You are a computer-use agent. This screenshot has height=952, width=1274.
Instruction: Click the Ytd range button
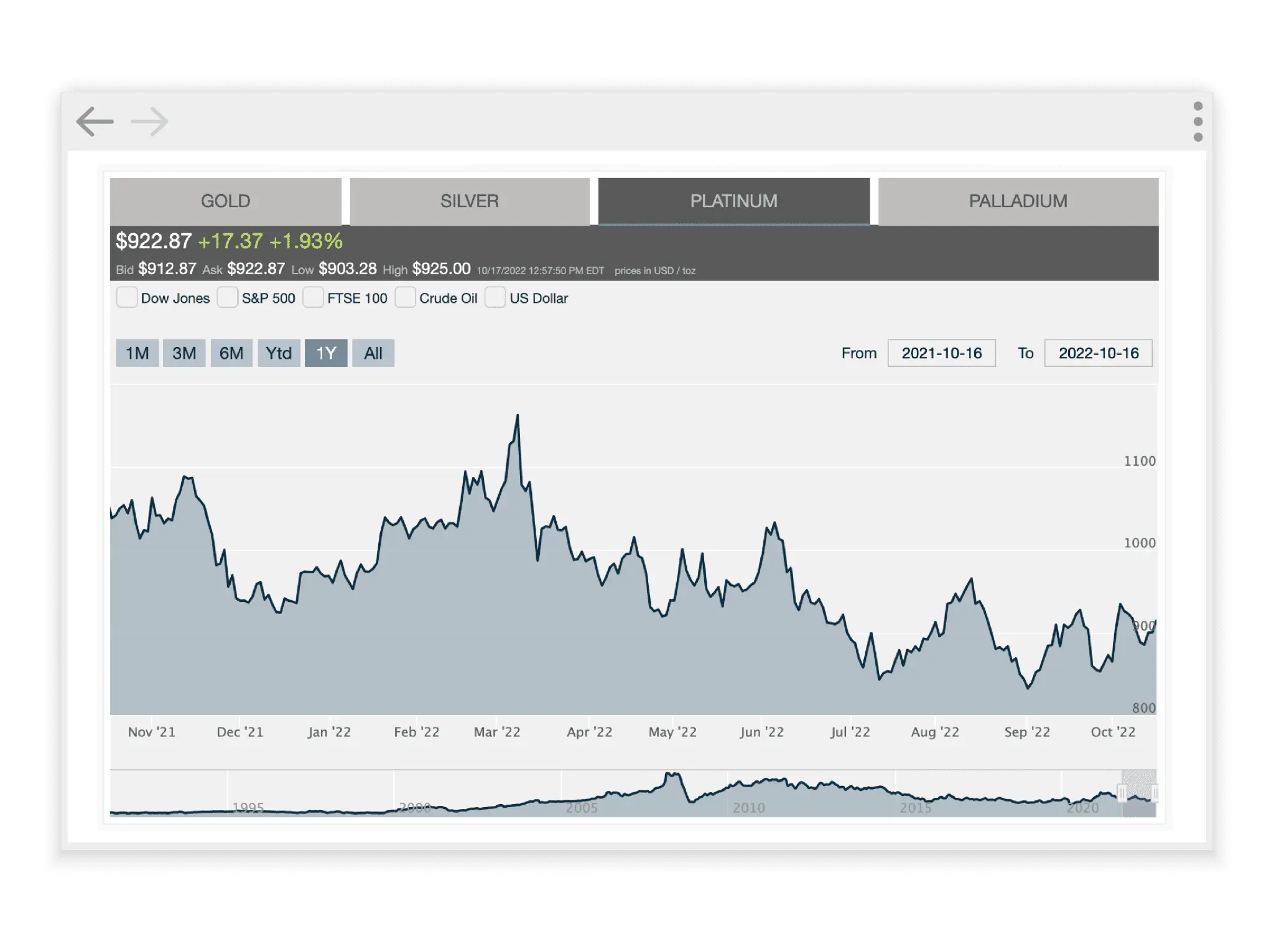tap(279, 353)
